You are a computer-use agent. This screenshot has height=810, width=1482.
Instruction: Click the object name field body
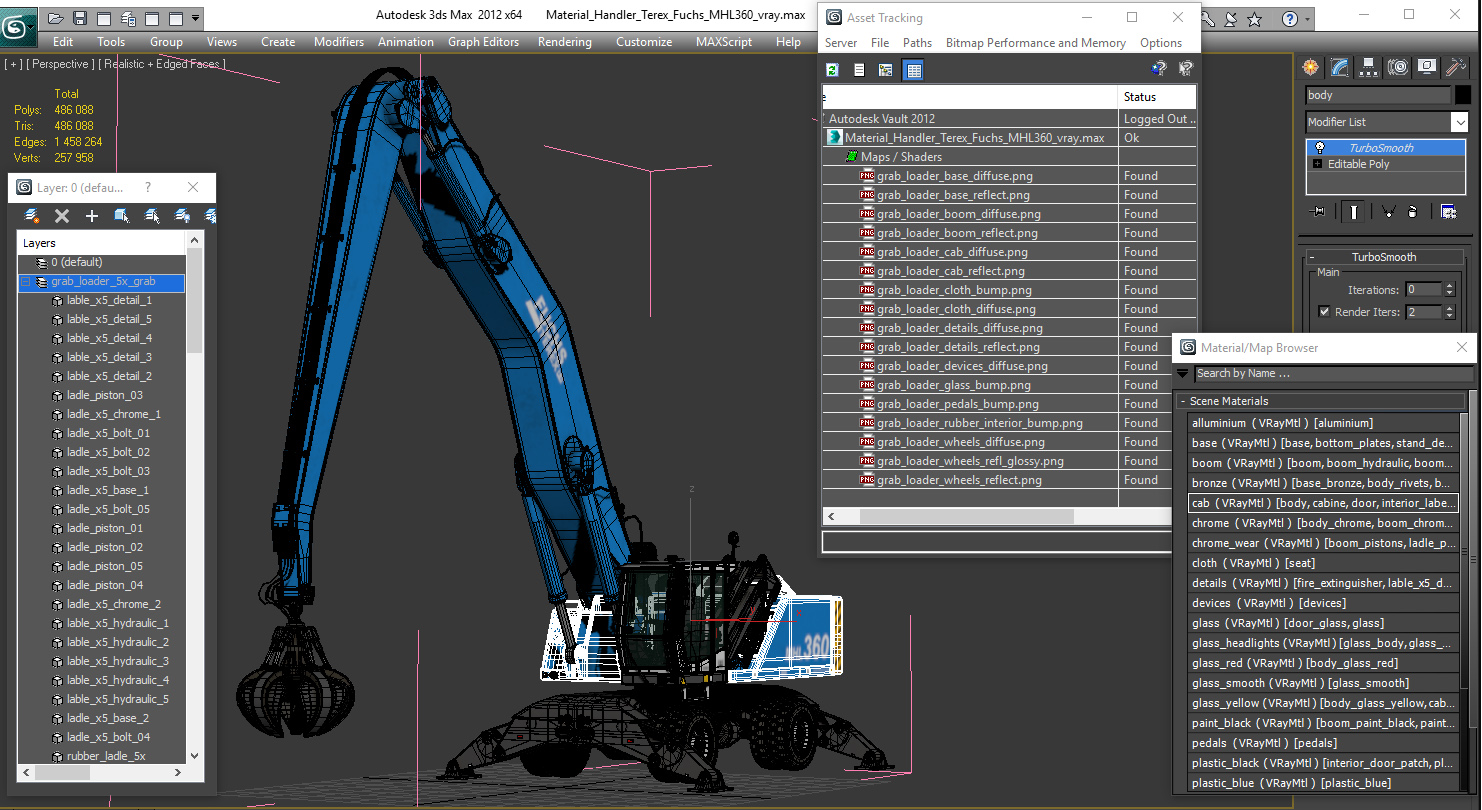click(x=1377, y=95)
